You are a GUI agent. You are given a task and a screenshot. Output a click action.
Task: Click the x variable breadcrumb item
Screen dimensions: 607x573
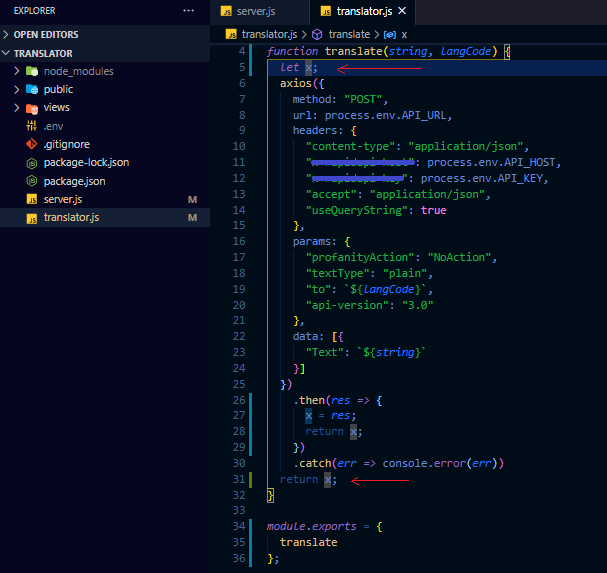coord(404,33)
